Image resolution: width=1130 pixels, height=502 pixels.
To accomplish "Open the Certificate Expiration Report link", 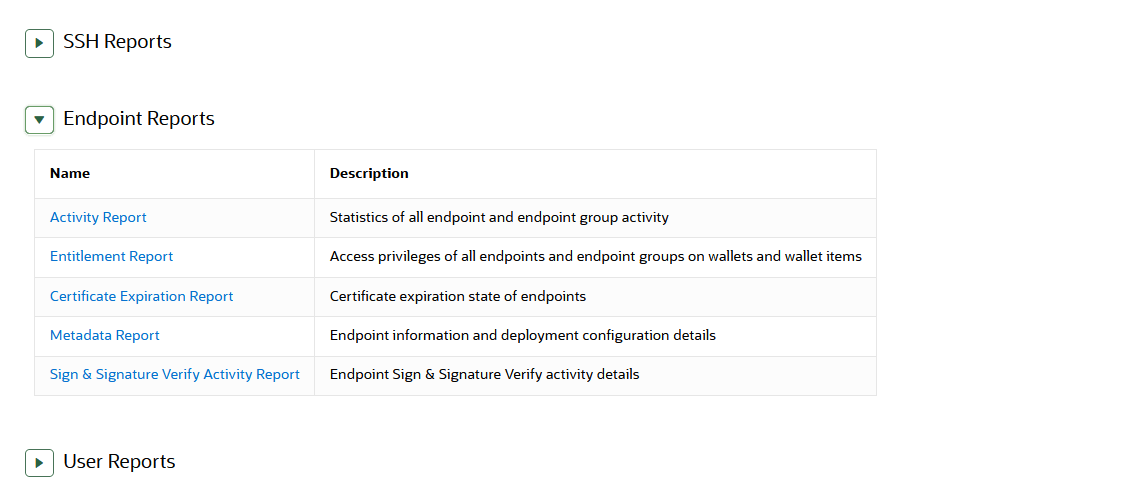I will pos(141,296).
